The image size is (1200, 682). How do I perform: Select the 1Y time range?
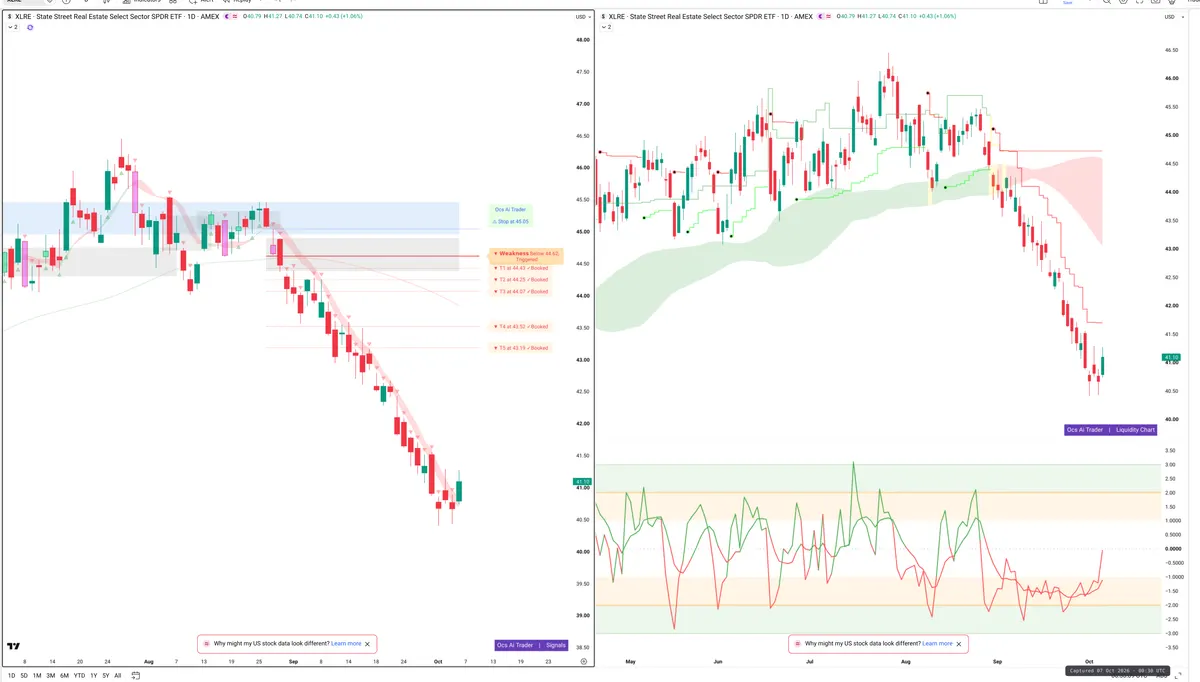click(93, 676)
